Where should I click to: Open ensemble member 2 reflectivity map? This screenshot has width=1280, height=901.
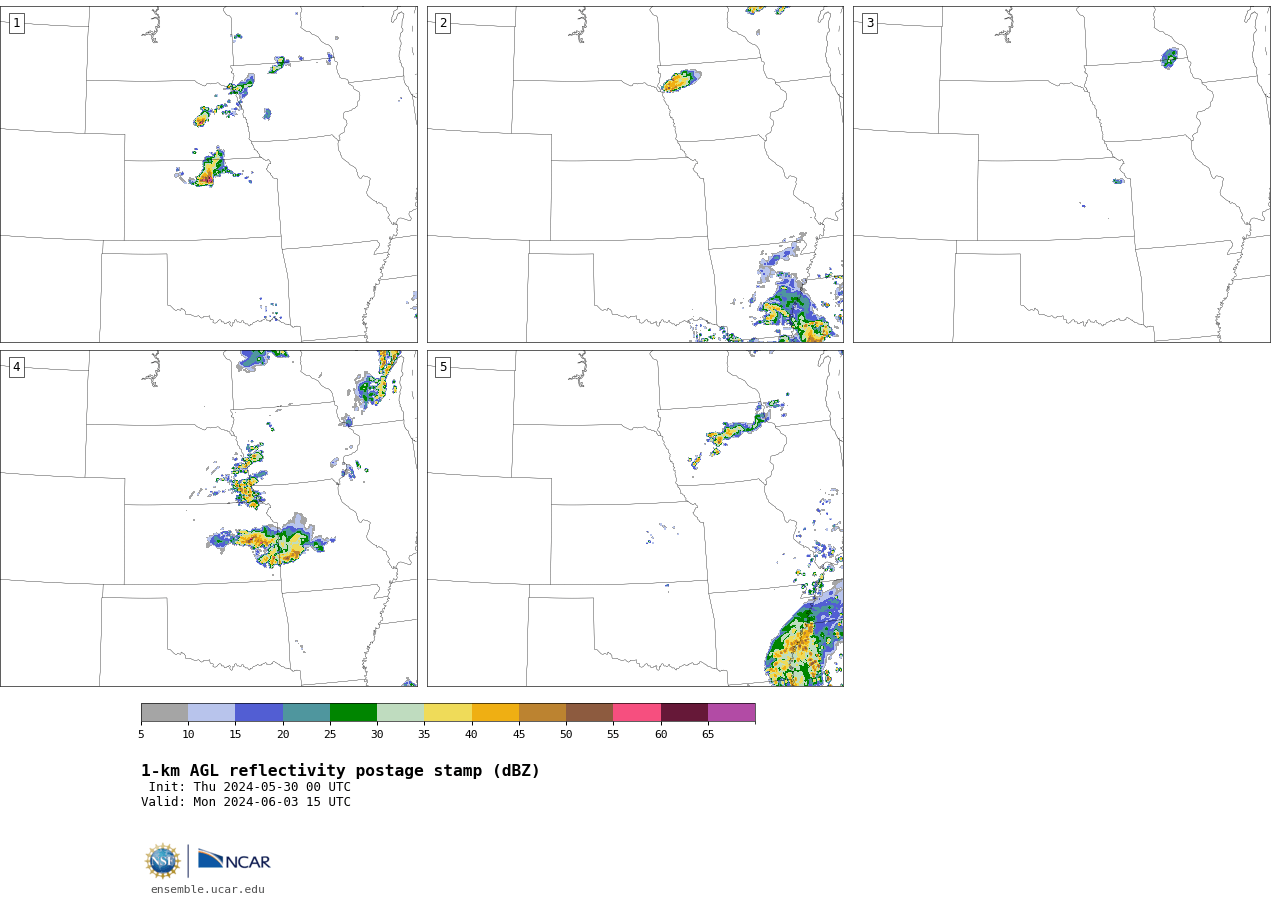point(635,174)
